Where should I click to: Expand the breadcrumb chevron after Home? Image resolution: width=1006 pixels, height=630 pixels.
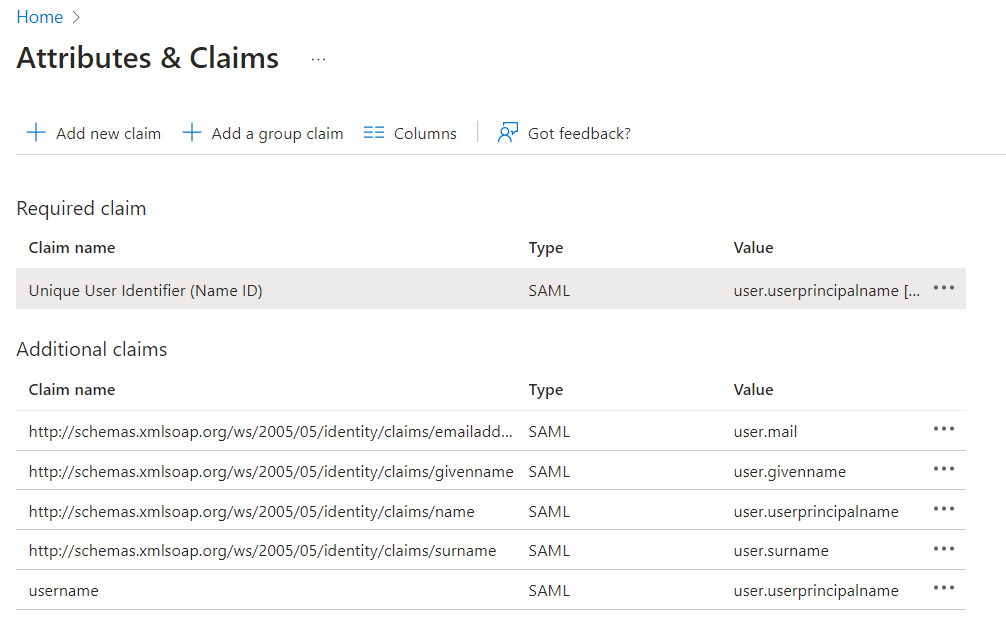pos(74,17)
